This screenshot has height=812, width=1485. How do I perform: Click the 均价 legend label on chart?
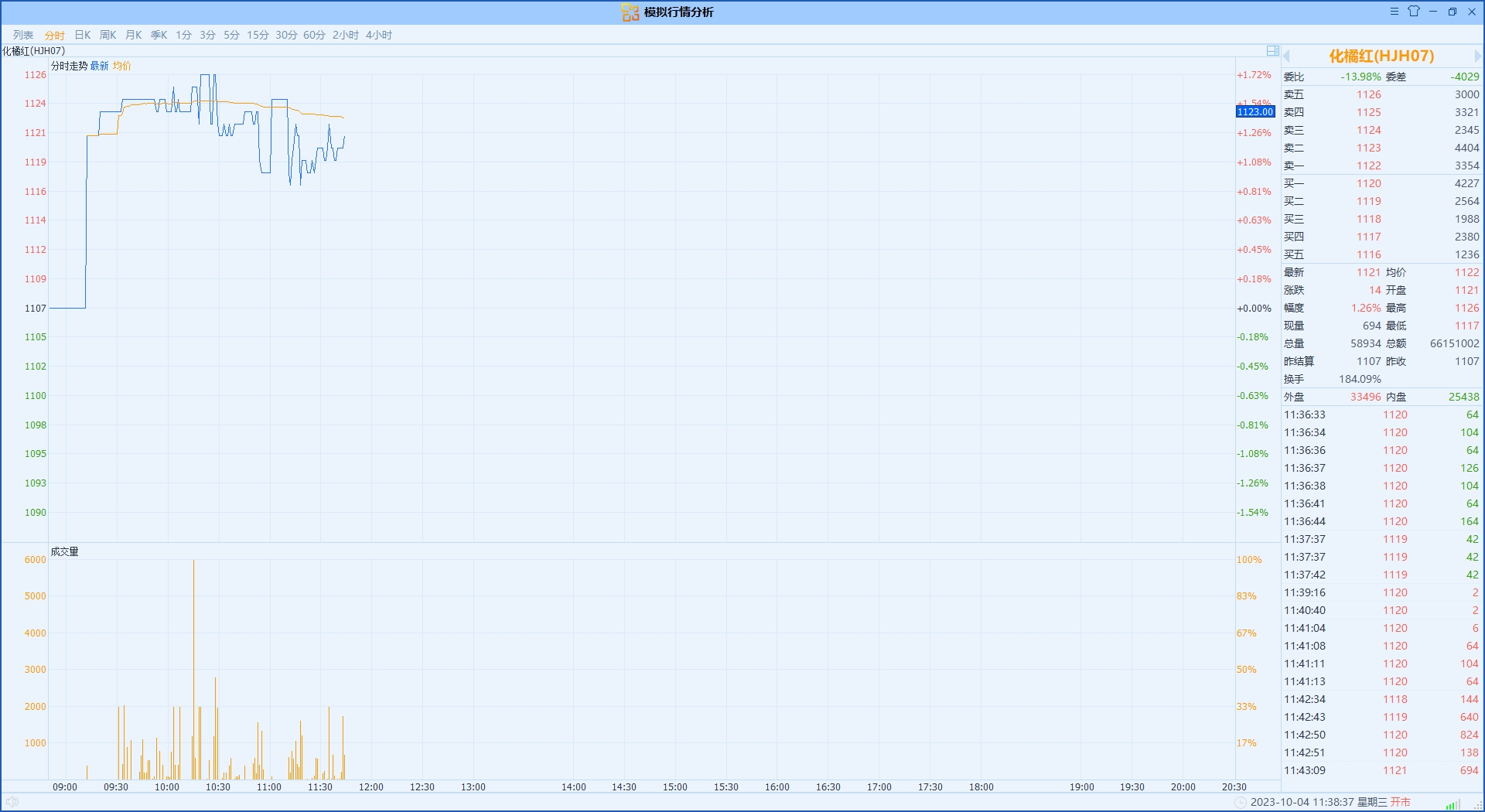[122, 66]
